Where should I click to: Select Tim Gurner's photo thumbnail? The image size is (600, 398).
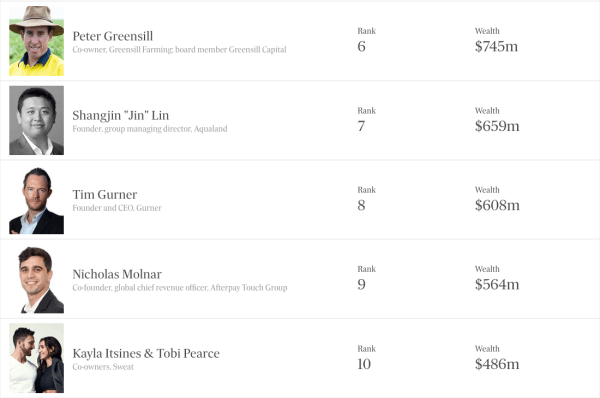[x=36, y=199]
